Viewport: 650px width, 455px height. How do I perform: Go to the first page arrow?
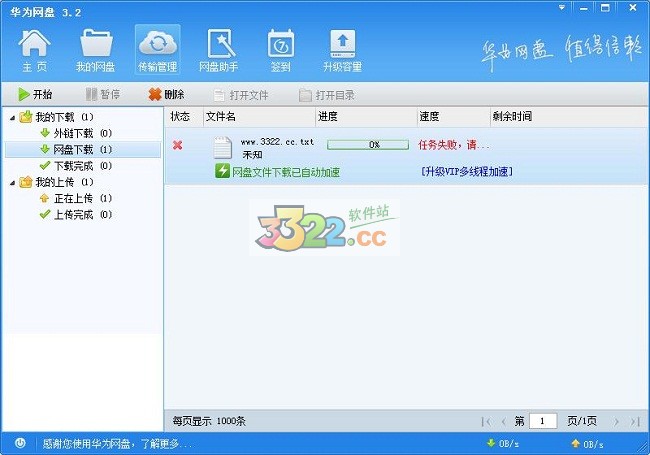[x=486, y=421]
